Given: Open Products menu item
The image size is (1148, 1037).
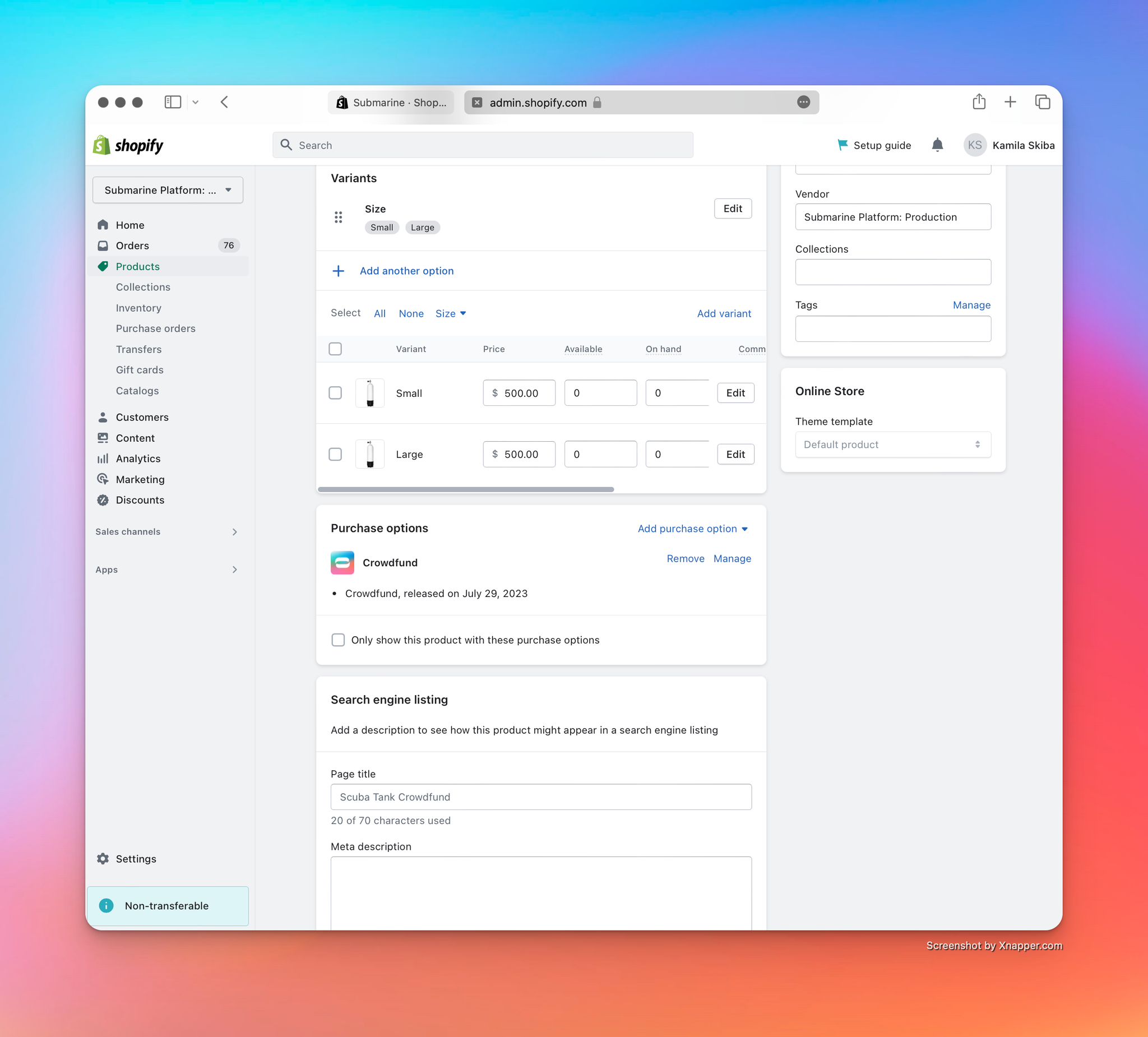Looking at the screenshot, I should tap(138, 266).
